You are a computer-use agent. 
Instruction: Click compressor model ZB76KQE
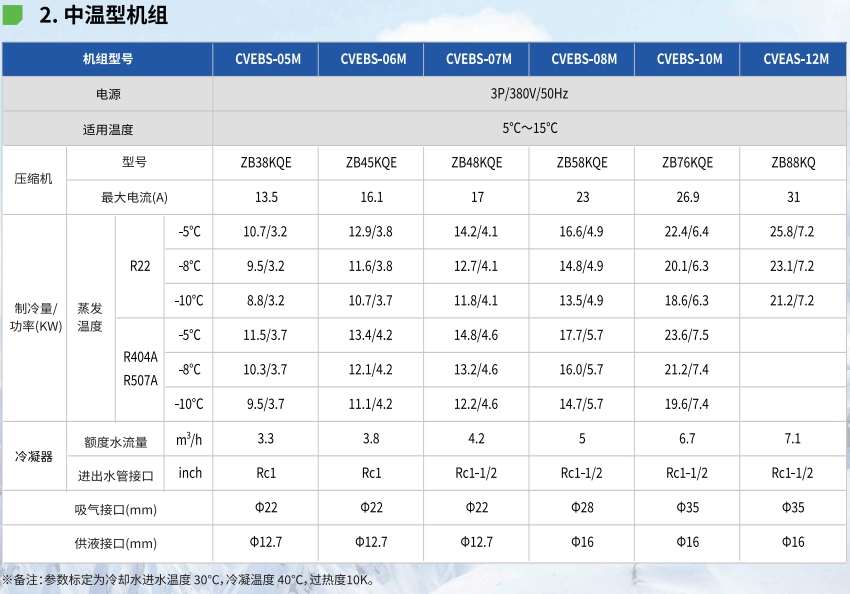[687, 163]
